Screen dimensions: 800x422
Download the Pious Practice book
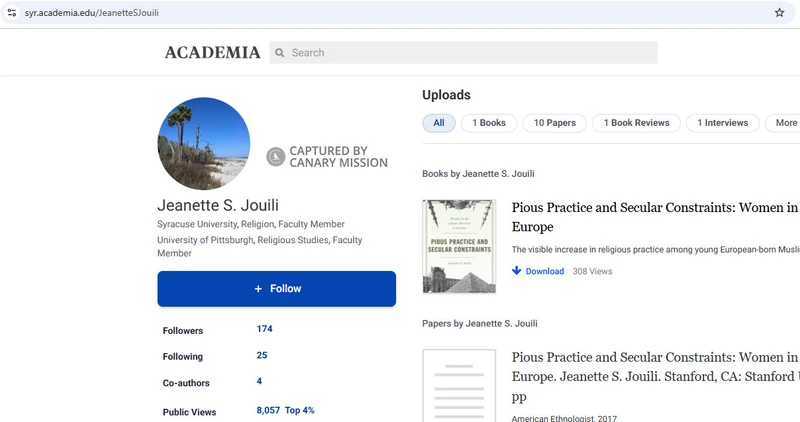[544, 271]
